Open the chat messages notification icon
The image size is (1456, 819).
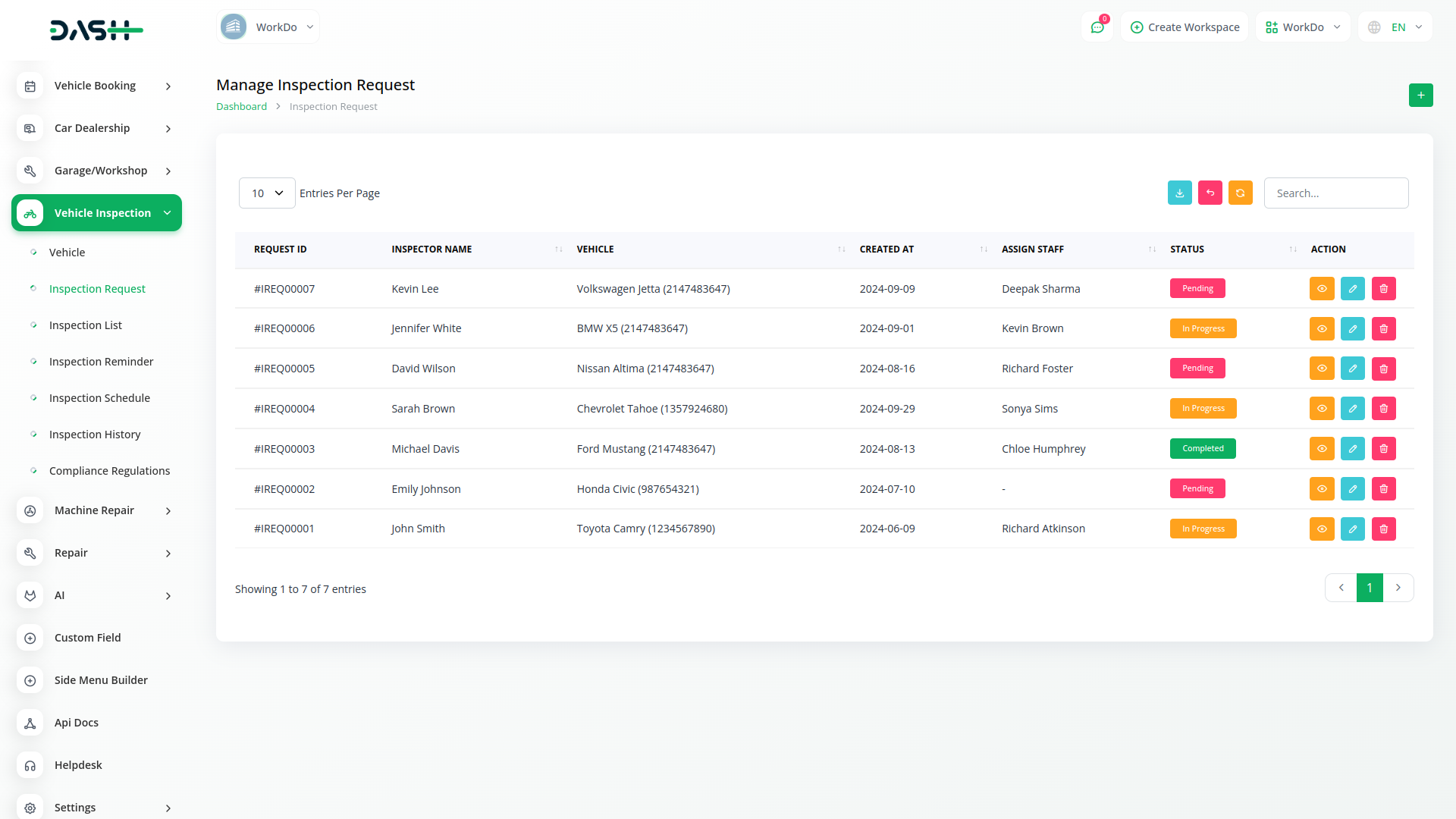[x=1097, y=27]
